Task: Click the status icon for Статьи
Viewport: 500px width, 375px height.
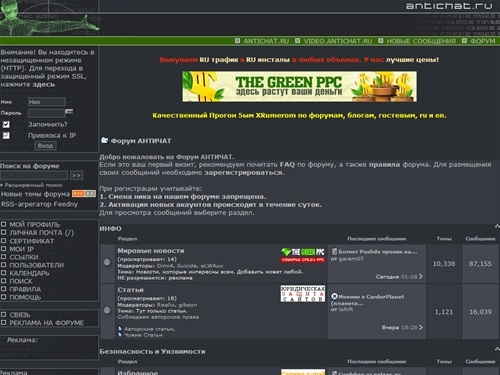Action: pyautogui.click(x=107, y=310)
